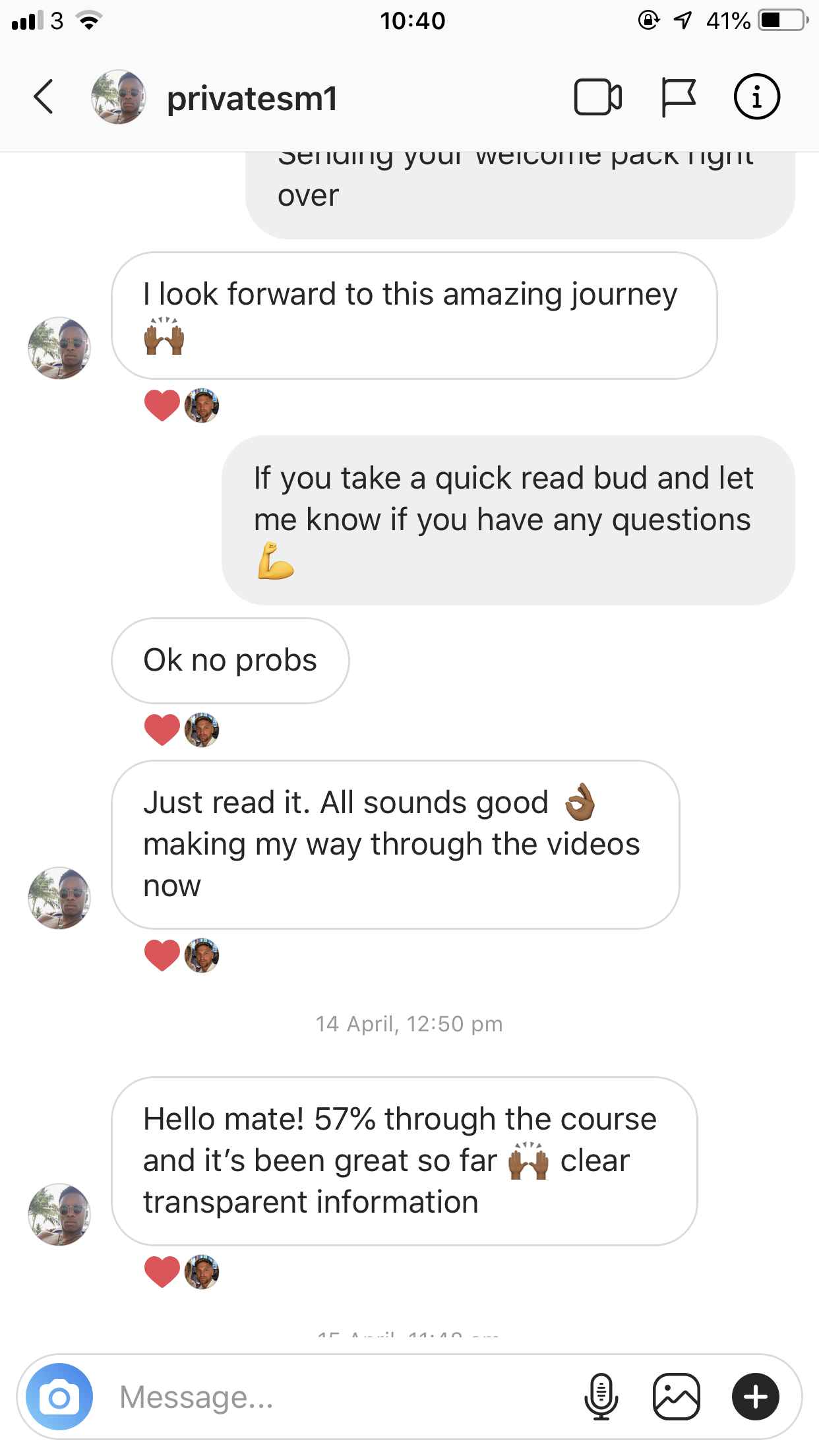Open privatesm1 profile from header username
Viewport: 819px width, 1456px height.
pyautogui.click(x=252, y=99)
